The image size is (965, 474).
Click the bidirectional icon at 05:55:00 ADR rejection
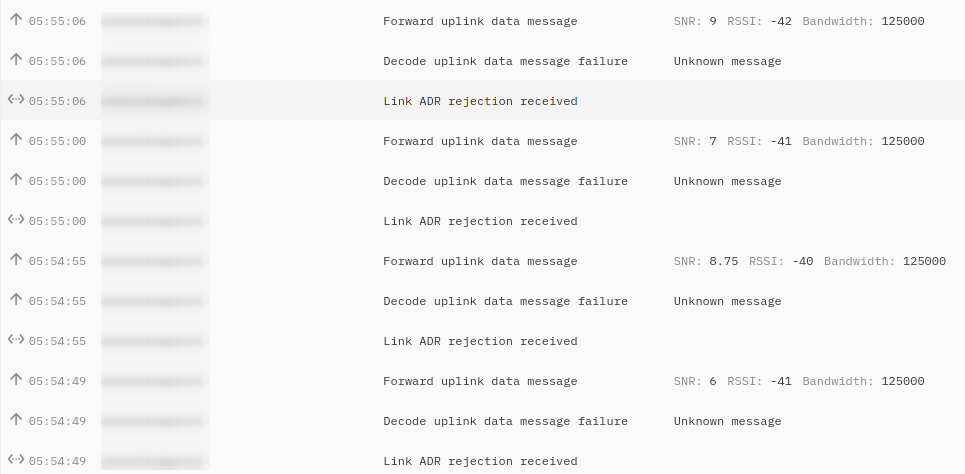point(16,219)
